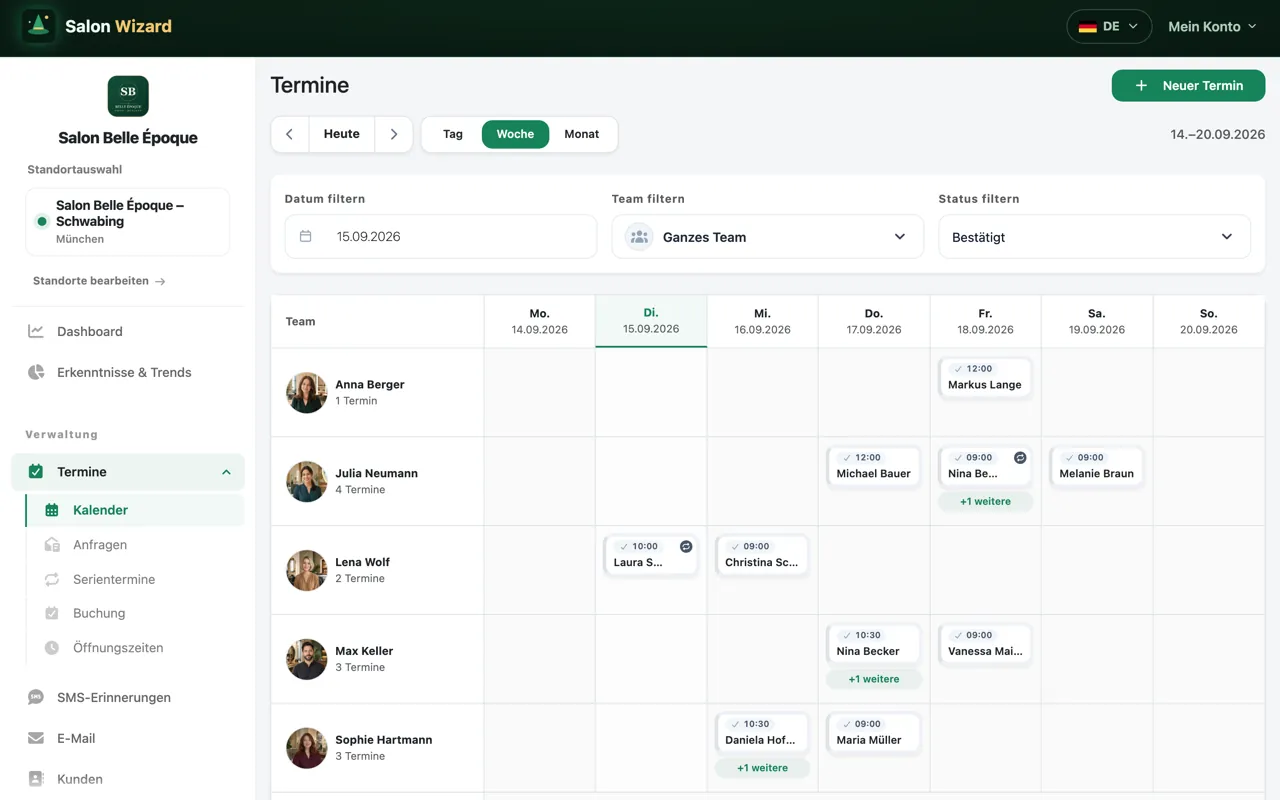
Task: Open the Mein Konto menu
Action: pos(1212,26)
